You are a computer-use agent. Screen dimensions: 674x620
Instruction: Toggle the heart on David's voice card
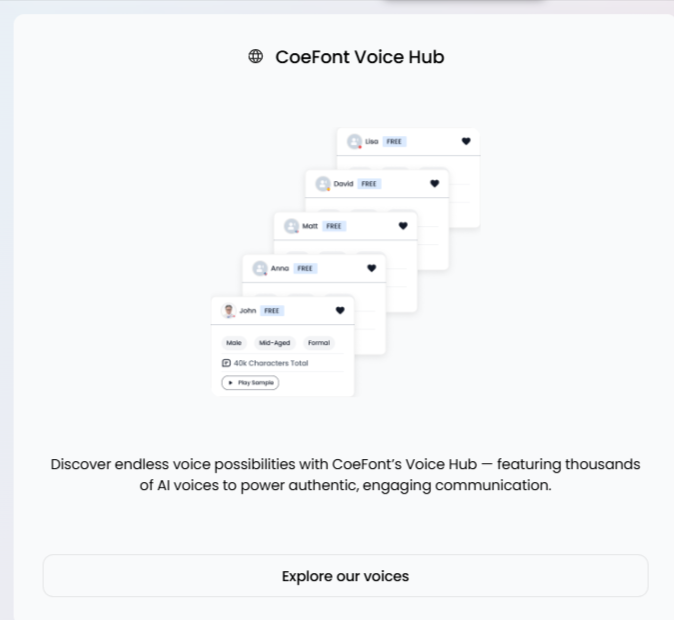tap(434, 184)
